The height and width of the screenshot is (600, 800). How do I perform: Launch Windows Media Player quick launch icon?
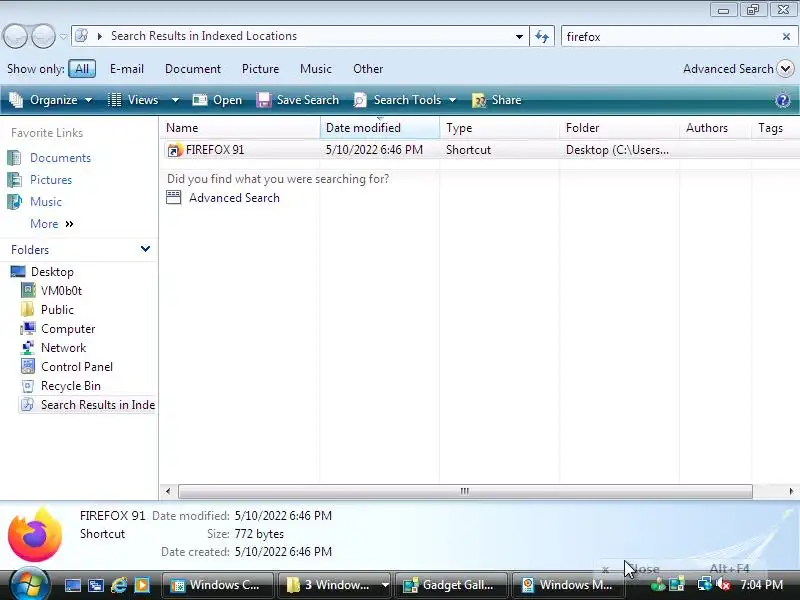coord(142,585)
